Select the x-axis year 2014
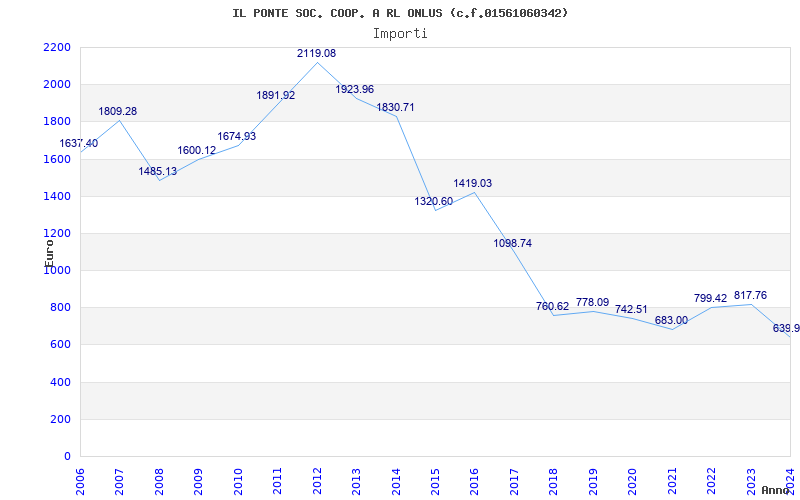Image resolution: width=800 pixels, height=500 pixels. (x=396, y=481)
